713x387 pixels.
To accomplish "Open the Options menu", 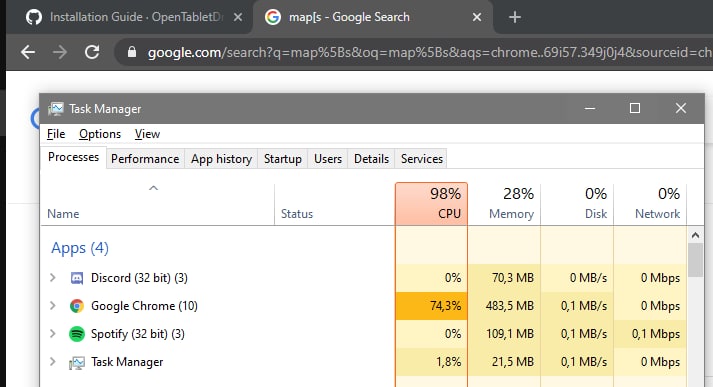I will tap(100, 134).
